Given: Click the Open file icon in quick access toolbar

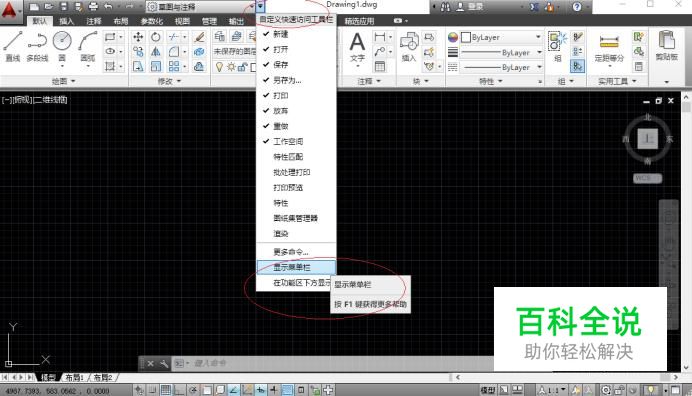Looking at the screenshot, I should [49, 7].
